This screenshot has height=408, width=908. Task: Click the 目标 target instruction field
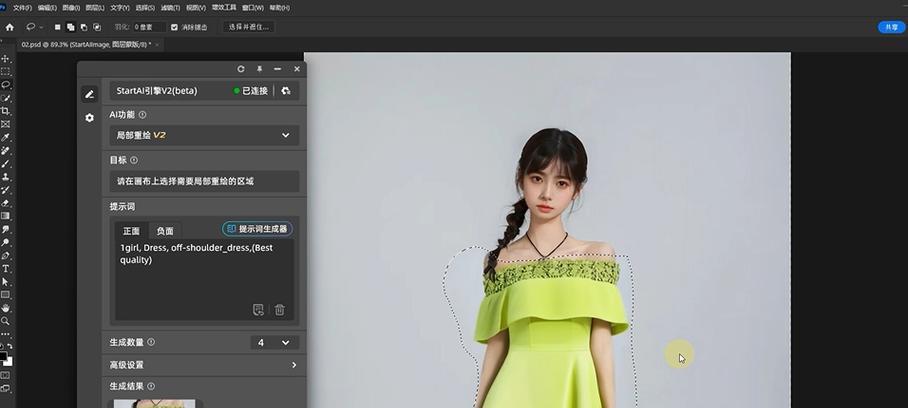click(204, 181)
